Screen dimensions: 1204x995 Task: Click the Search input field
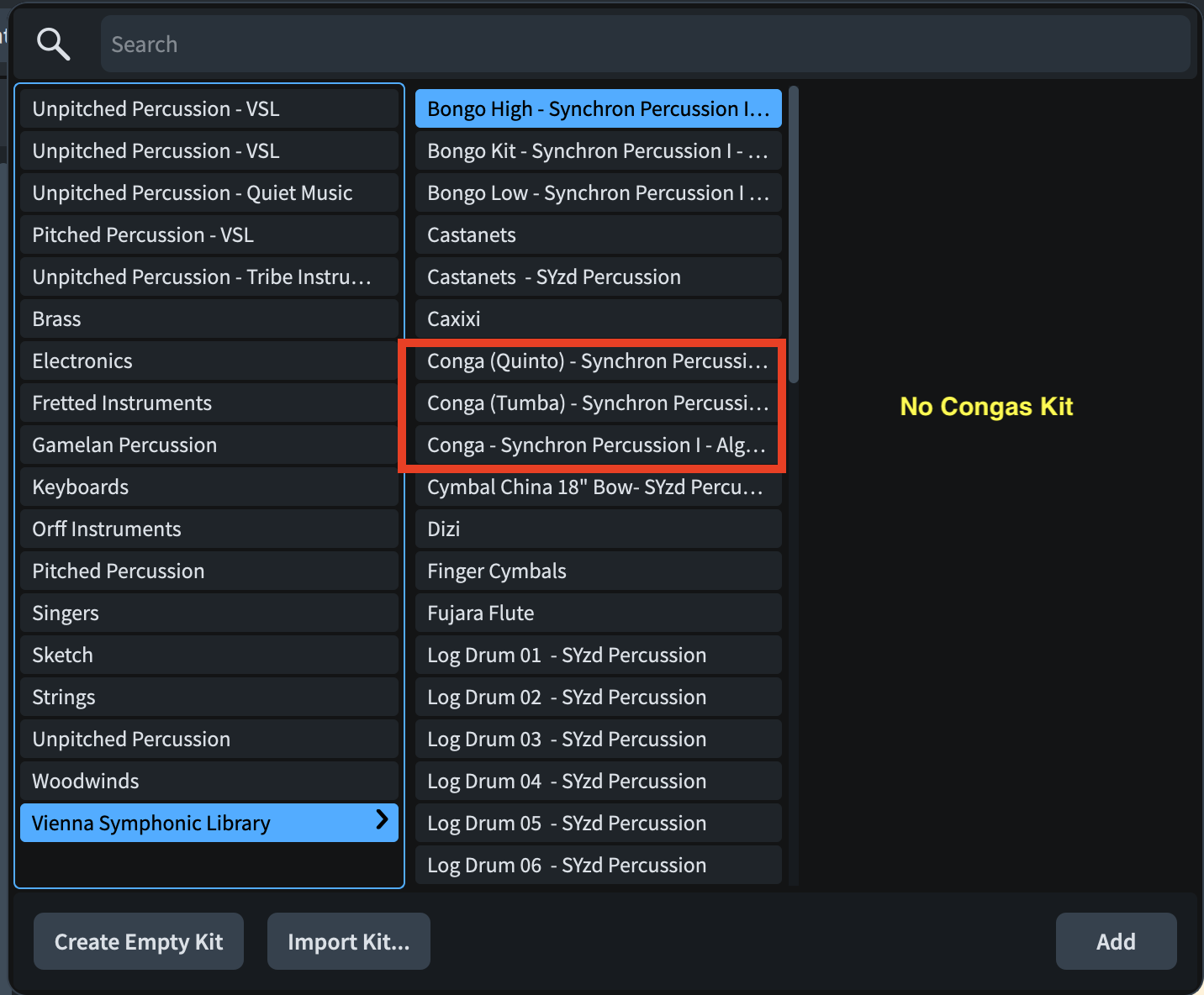pyautogui.click(x=644, y=44)
